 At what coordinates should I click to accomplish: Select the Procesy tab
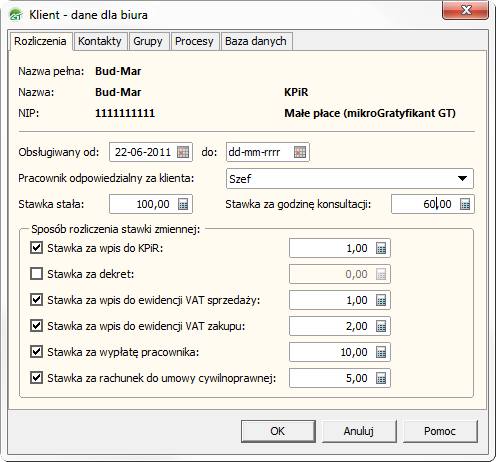pyautogui.click(x=194, y=41)
